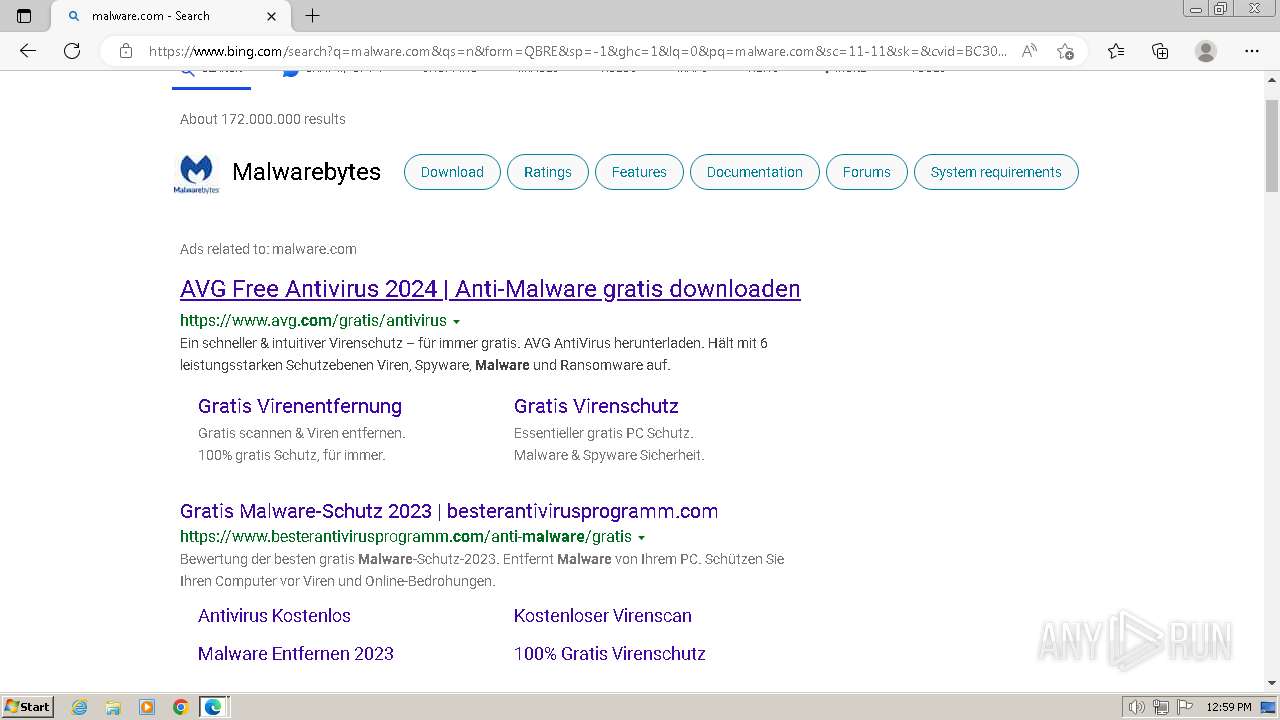
Task: Click the Documentation pill button
Action: [755, 172]
